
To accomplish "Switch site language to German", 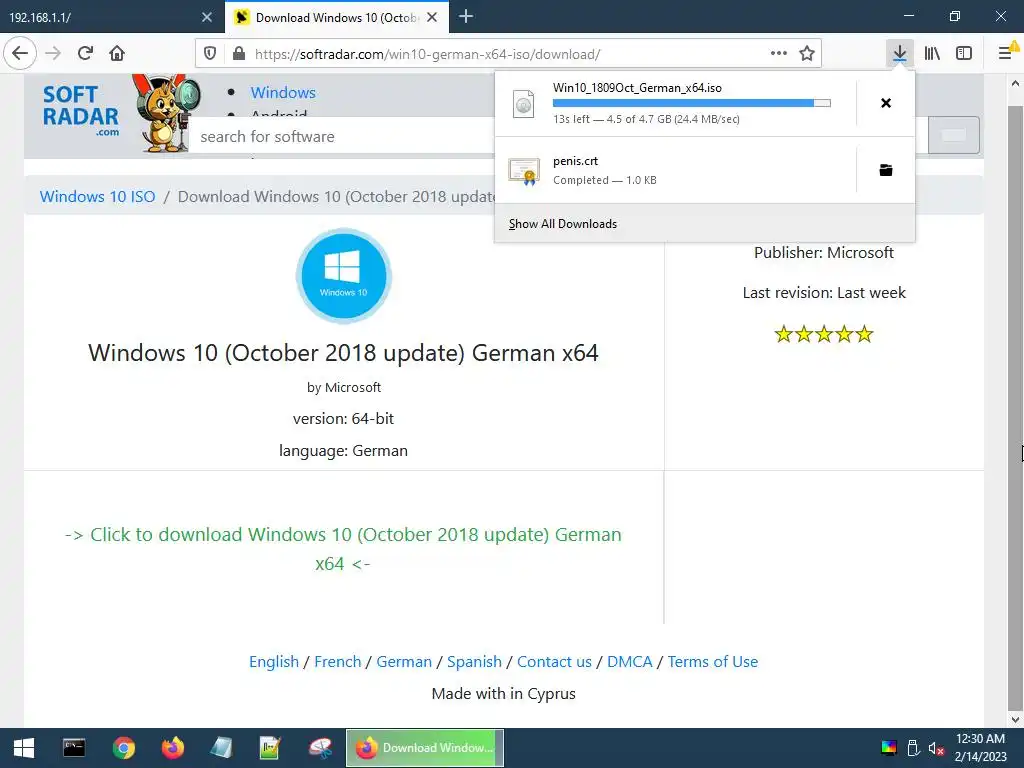I will click(x=404, y=662).
